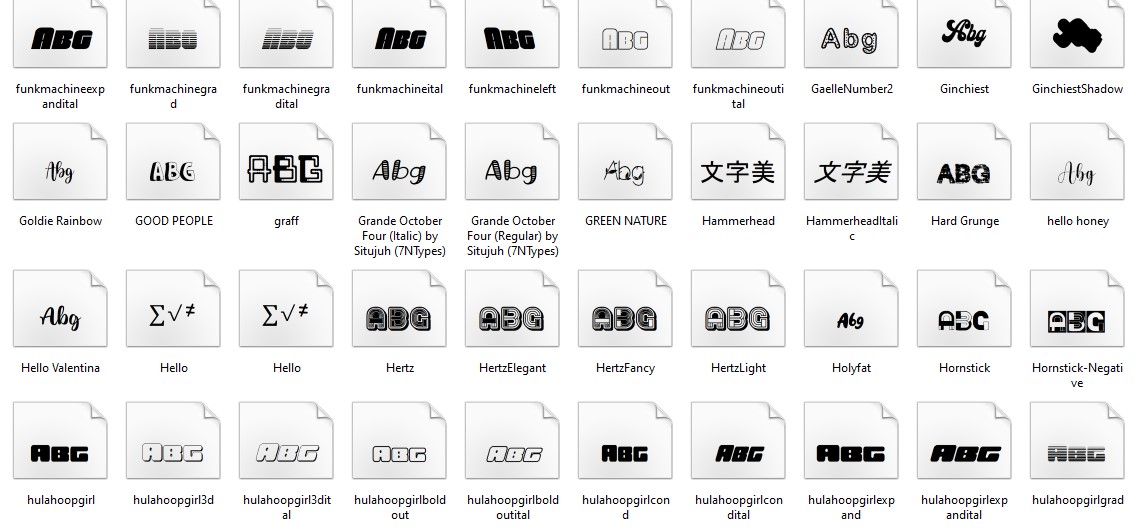Click the HertzFancy font thumbnail
The image size is (1143, 528).
point(625,318)
